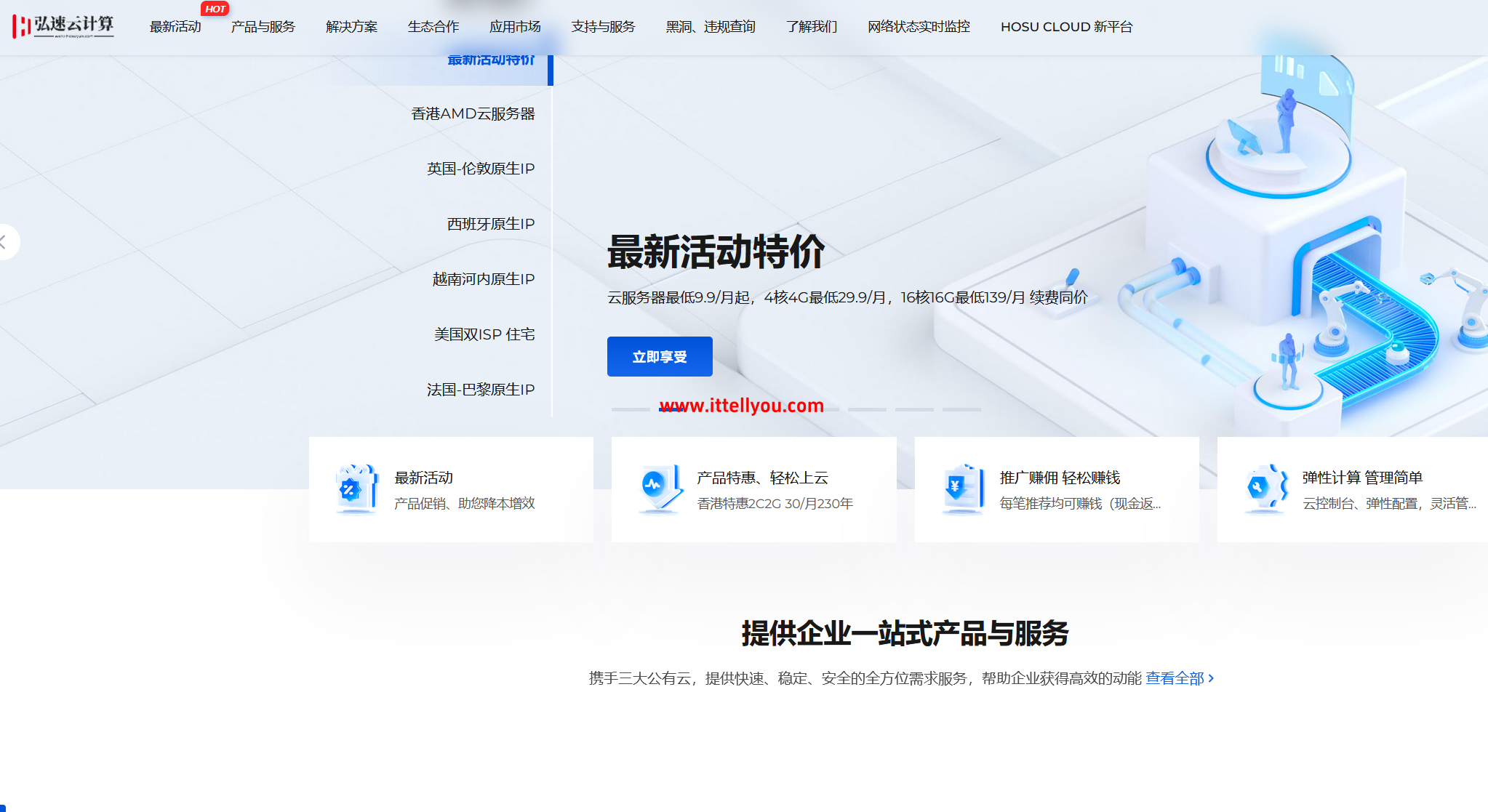Click the 最新活动 gift icon

pyautogui.click(x=356, y=489)
